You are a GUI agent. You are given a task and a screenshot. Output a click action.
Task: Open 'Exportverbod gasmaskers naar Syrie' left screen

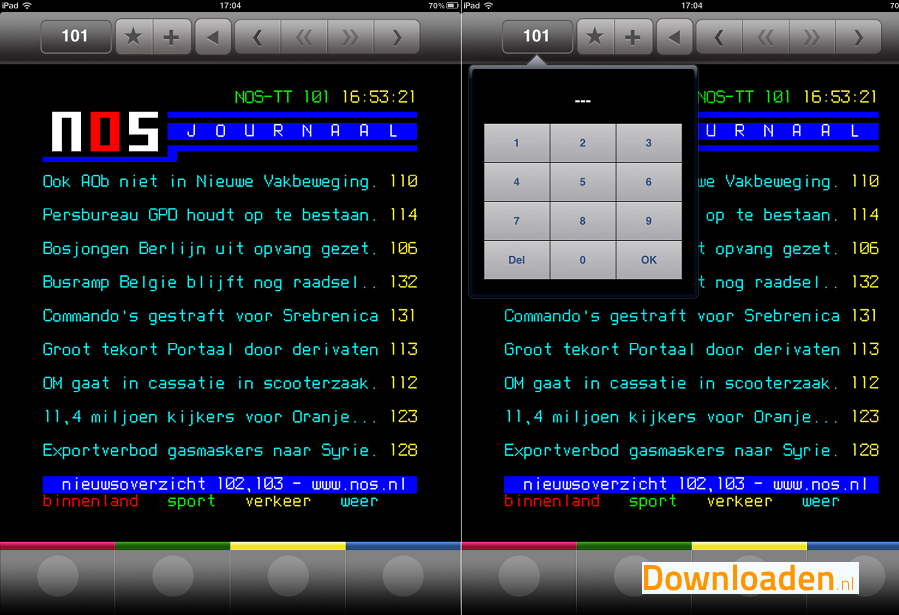[230, 451]
